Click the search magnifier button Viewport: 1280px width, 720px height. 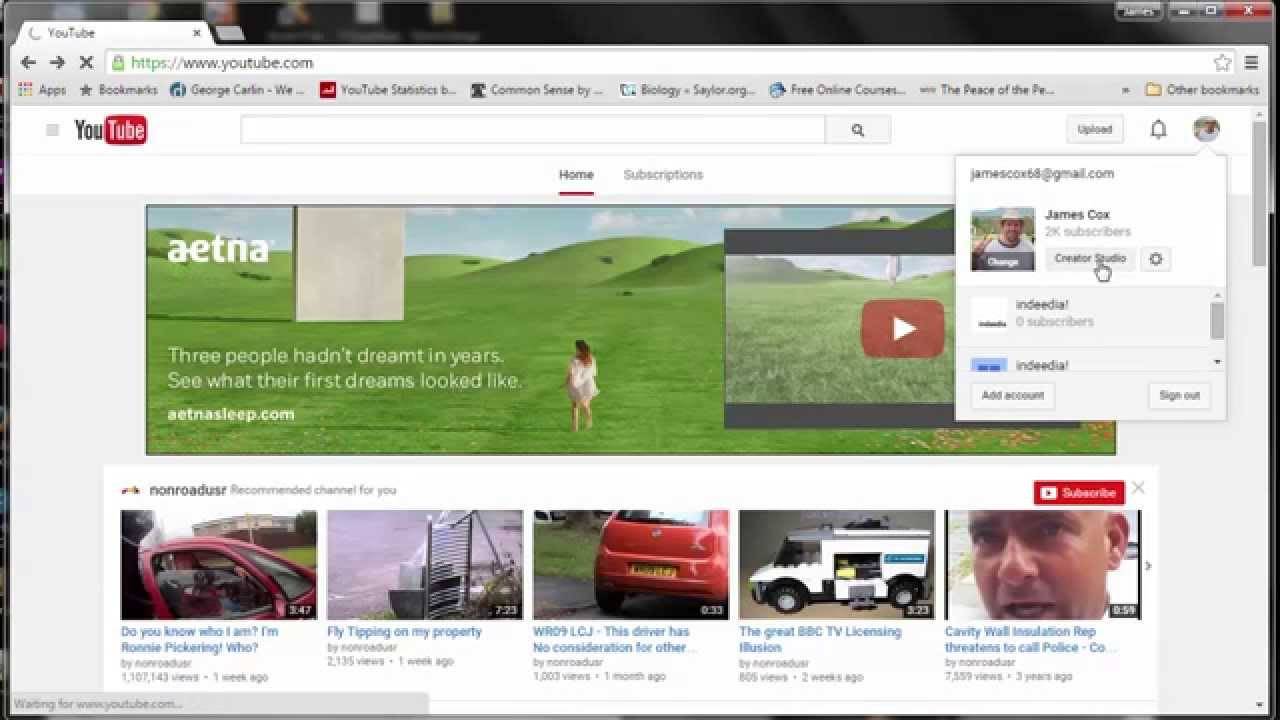pos(857,130)
